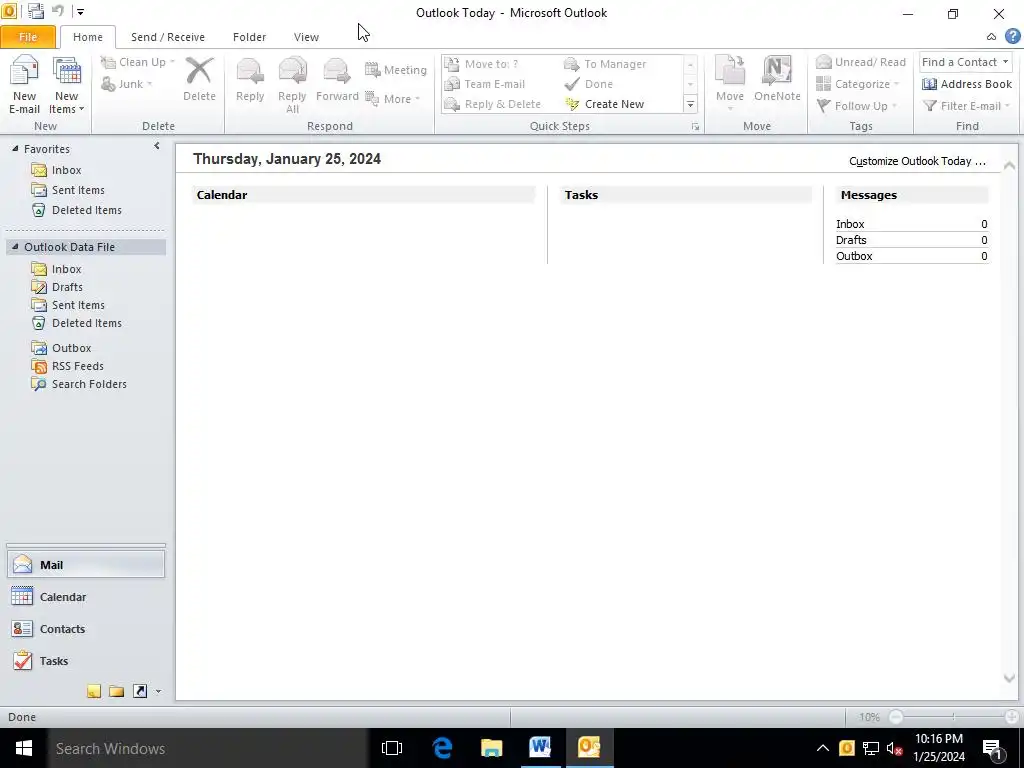Open Customize Quick Access Toolbar dropdown
Image resolution: width=1024 pixels, height=768 pixels.
coord(80,11)
